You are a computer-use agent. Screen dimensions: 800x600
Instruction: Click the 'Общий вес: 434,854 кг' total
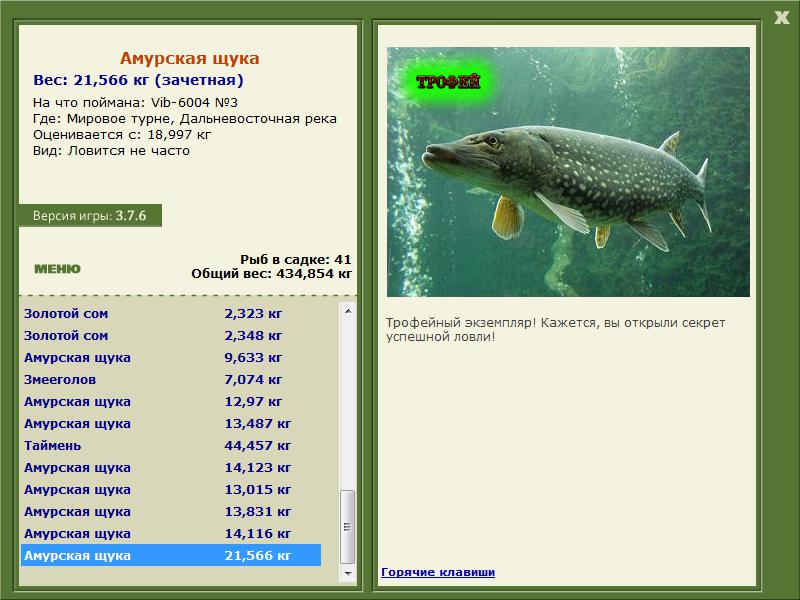(x=271, y=274)
